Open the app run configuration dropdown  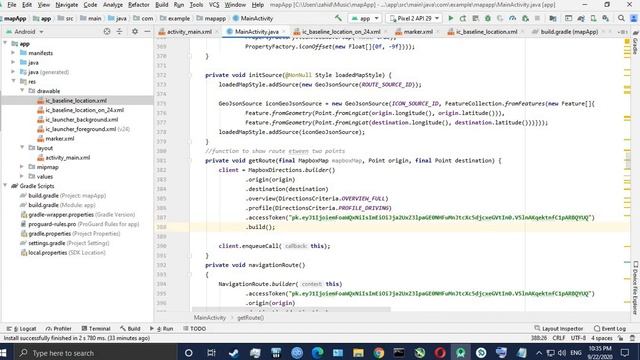coord(365,18)
